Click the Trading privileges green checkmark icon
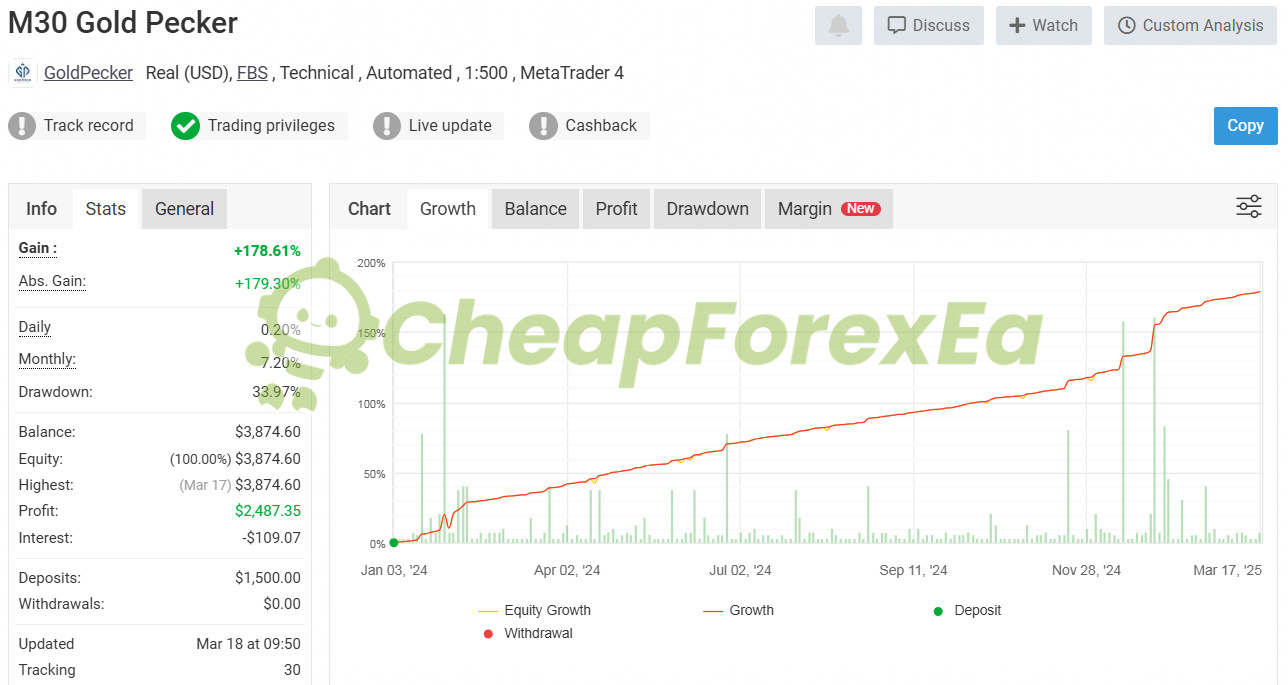This screenshot has height=685, width=1288. click(185, 126)
